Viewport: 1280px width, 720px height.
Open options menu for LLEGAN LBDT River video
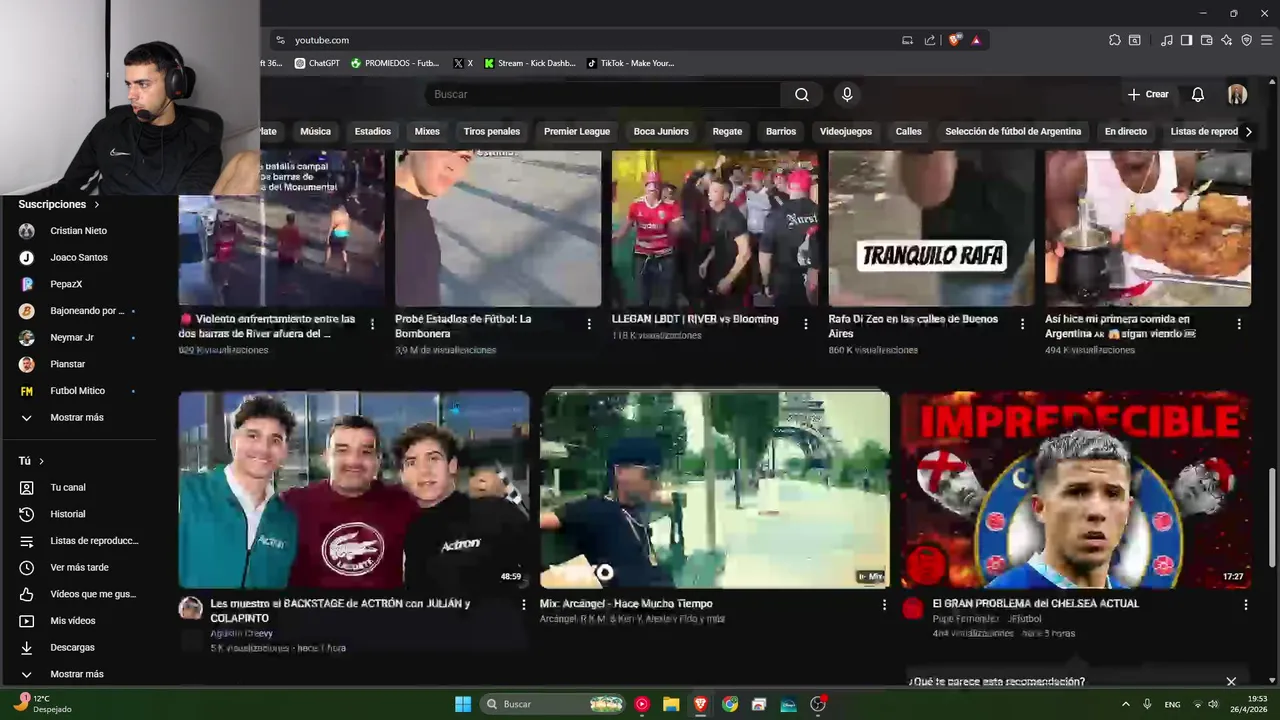tap(806, 324)
